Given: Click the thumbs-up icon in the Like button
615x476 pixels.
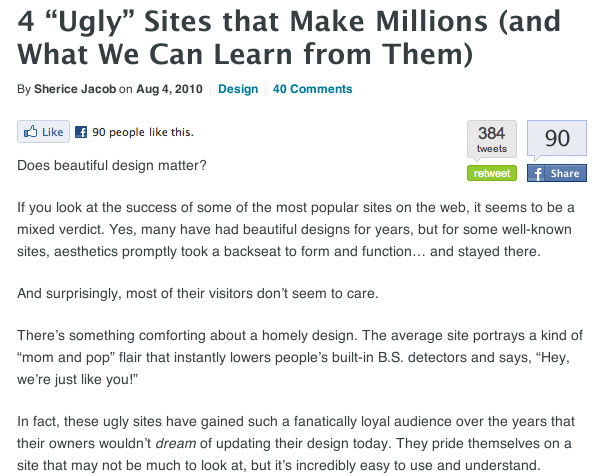Looking at the screenshot, I should 31,131.
